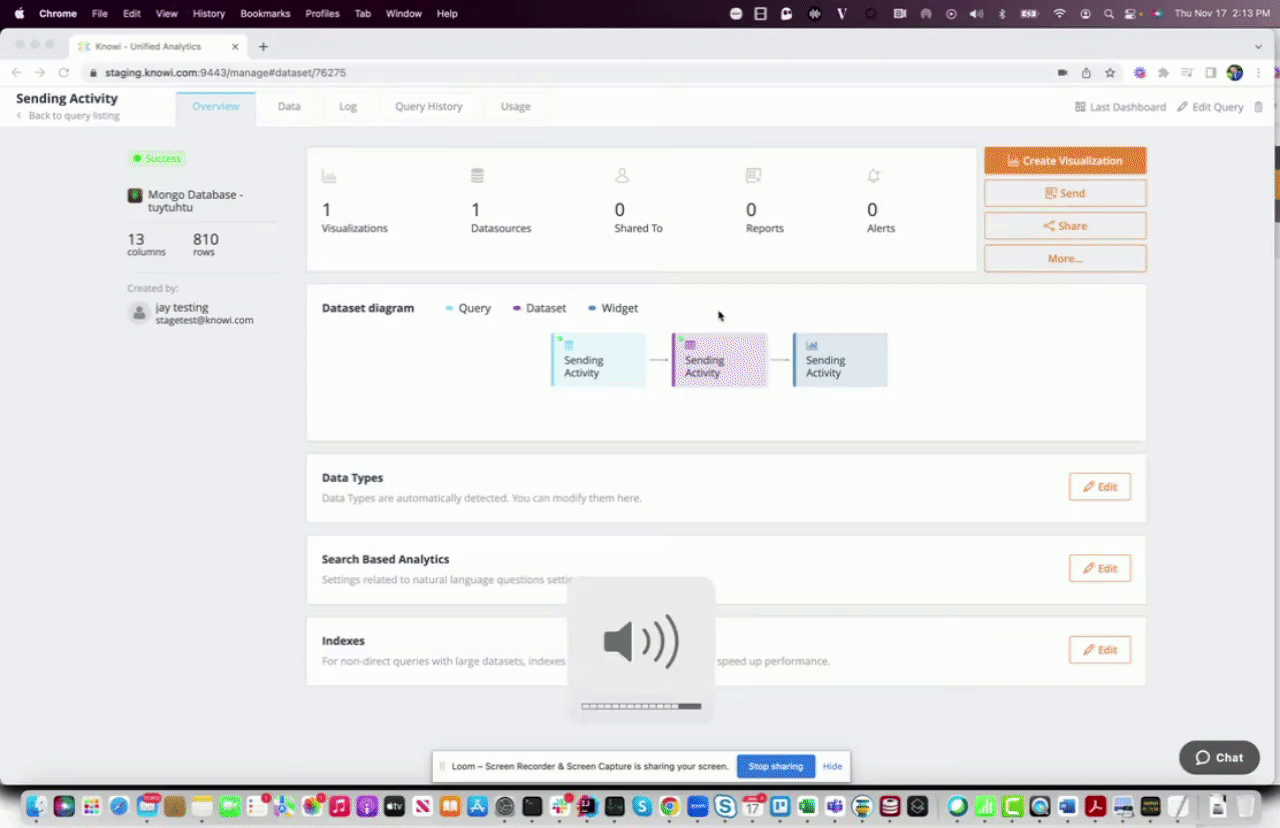Open a new browser tab with the plus button
The height and width of the screenshot is (828, 1280).
(x=263, y=46)
